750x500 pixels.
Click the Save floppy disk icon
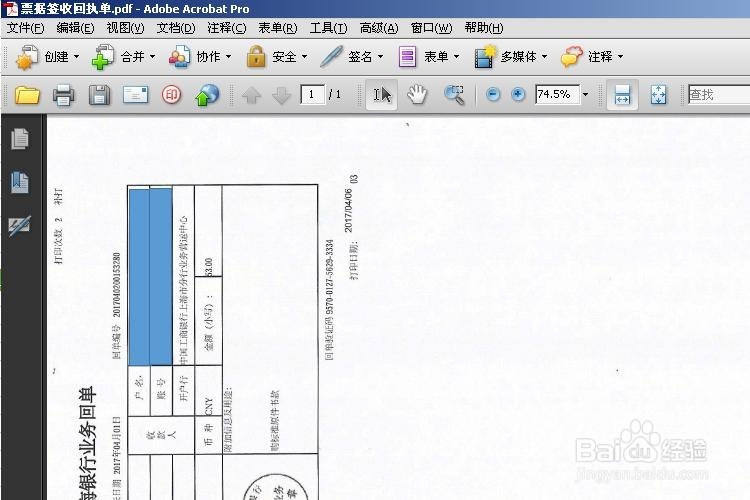99,95
